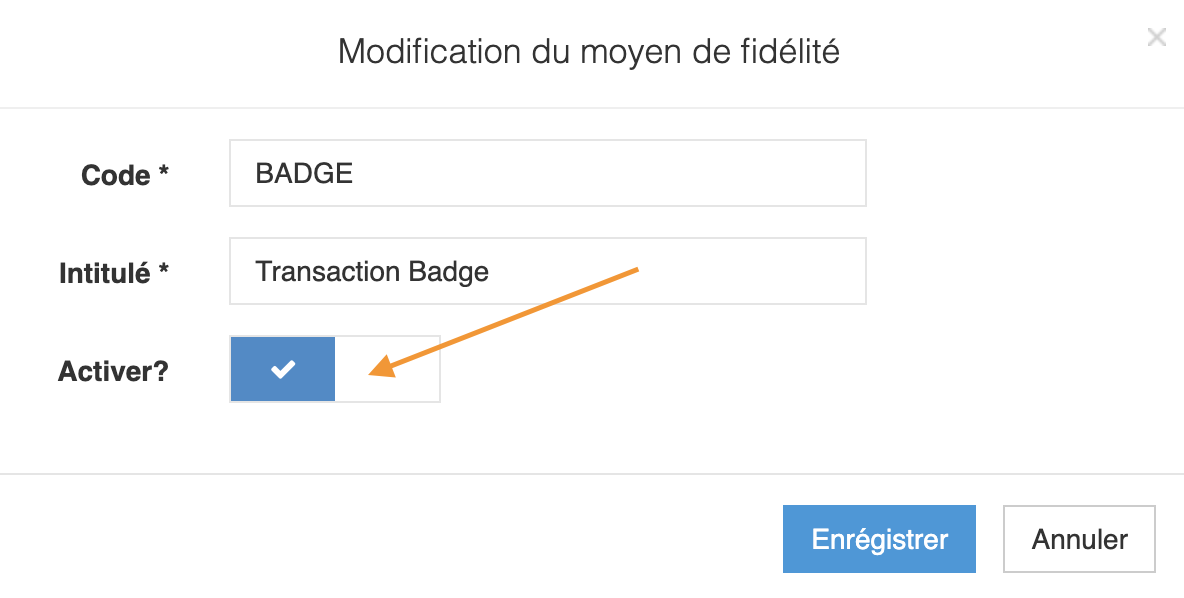Place cursor on "Transaction Badge" text

coord(372,271)
